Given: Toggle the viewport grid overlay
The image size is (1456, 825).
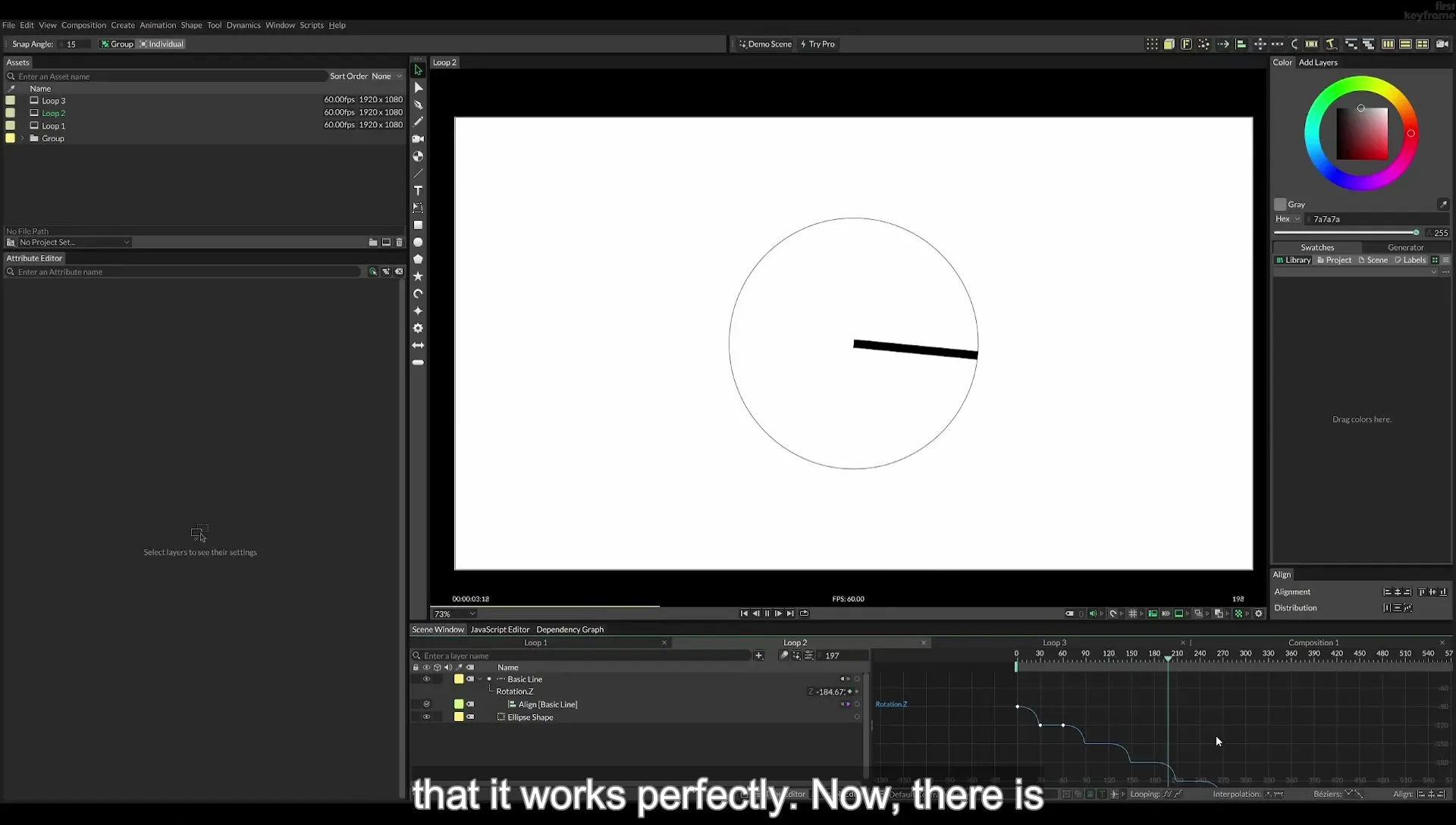Looking at the screenshot, I should pyautogui.click(x=1133, y=613).
